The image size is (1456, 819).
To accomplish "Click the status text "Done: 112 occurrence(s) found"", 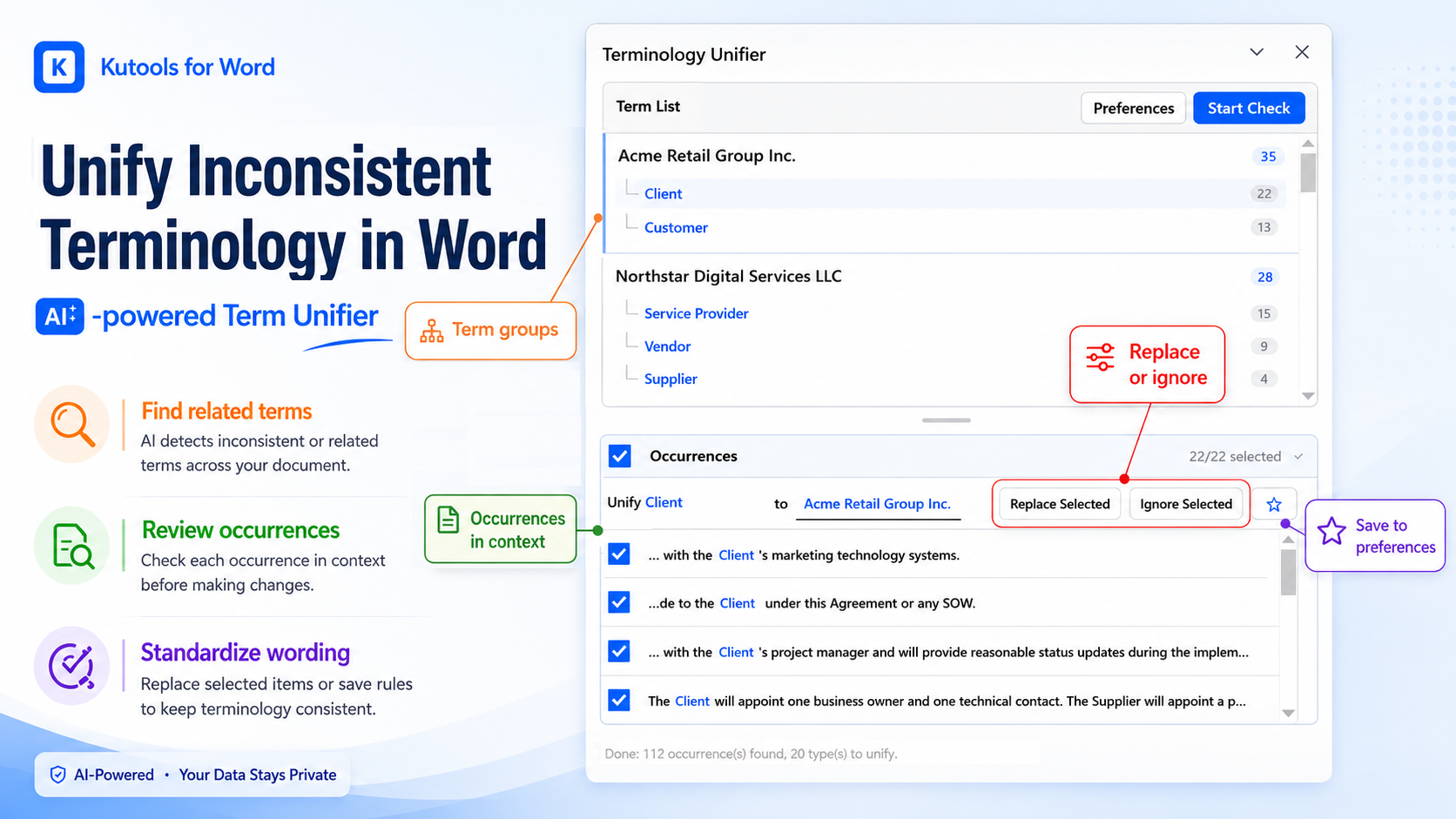I will click(x=752, y=754).
